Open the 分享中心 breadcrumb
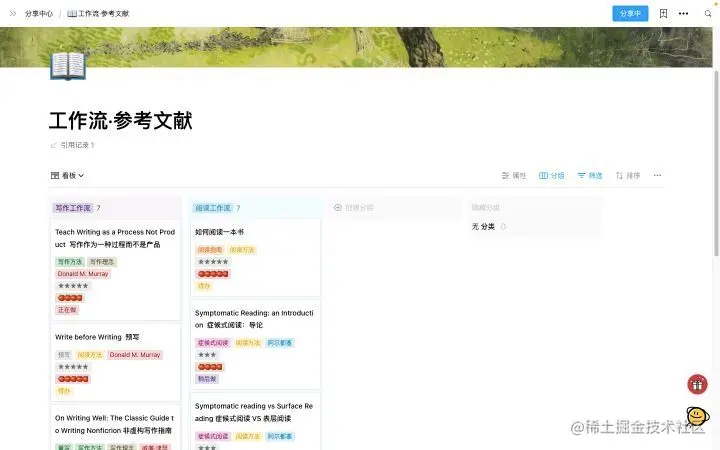The image size is (720, 450). 39,14
